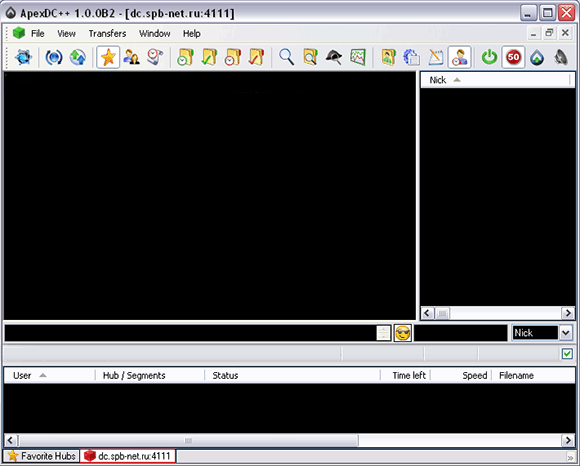This screenshot has height=466, width=580.
Task: Toggle the 50 speed limiter icon
Action: 513,57
